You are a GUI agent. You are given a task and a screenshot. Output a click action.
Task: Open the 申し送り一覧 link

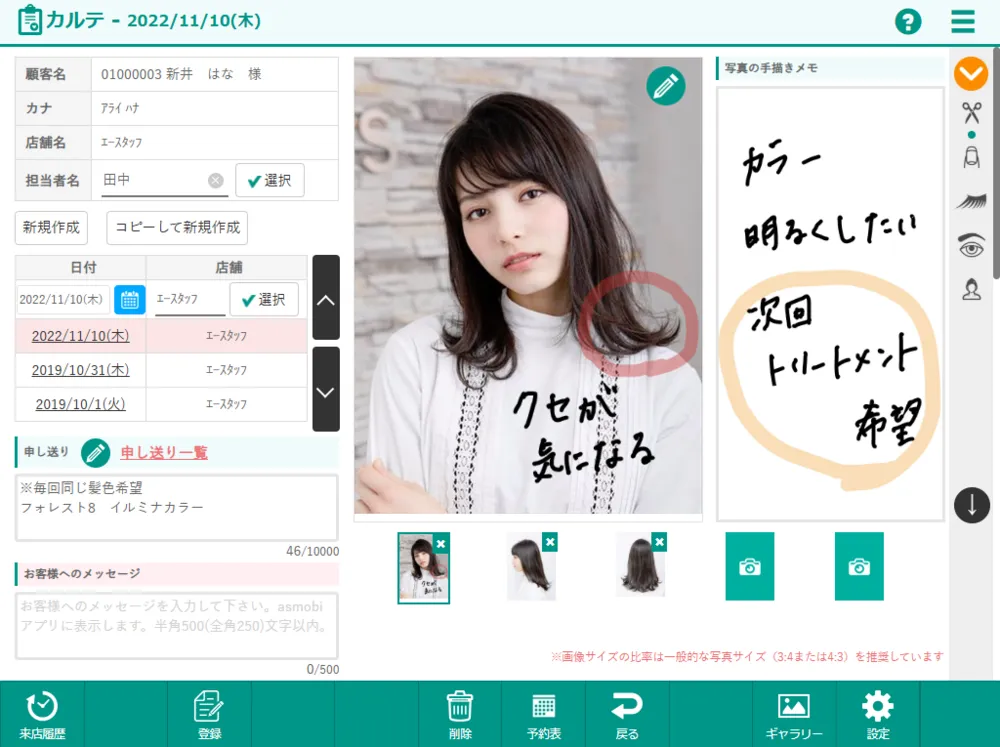[164, 453]
